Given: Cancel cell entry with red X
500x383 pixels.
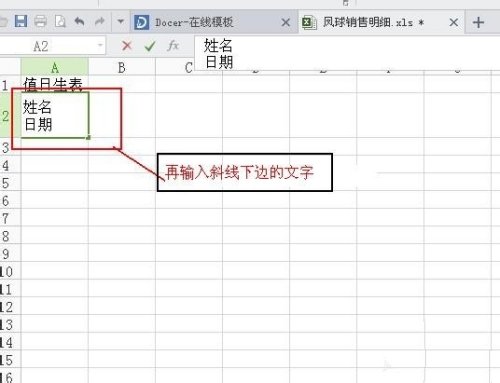Looking at the screenshot, I should click(127, 45).
